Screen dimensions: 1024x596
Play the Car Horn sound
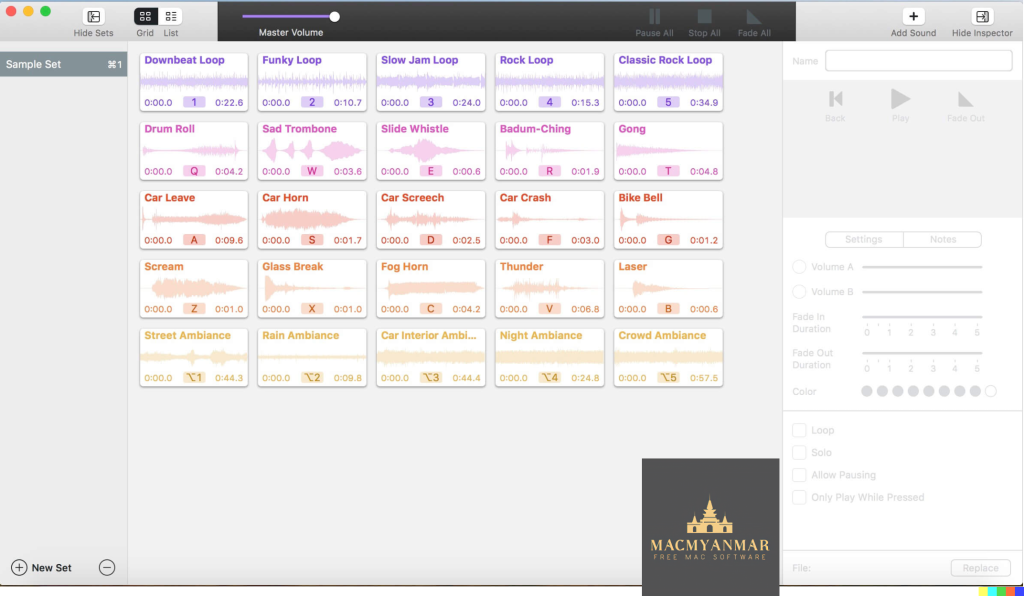tap(312, 220)
